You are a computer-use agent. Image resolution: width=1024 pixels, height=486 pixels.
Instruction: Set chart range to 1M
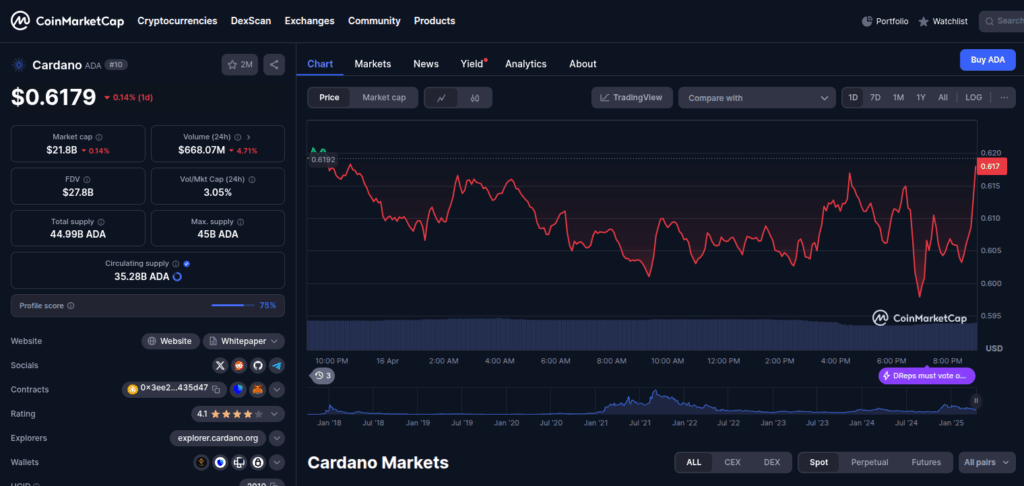point(899,97)
